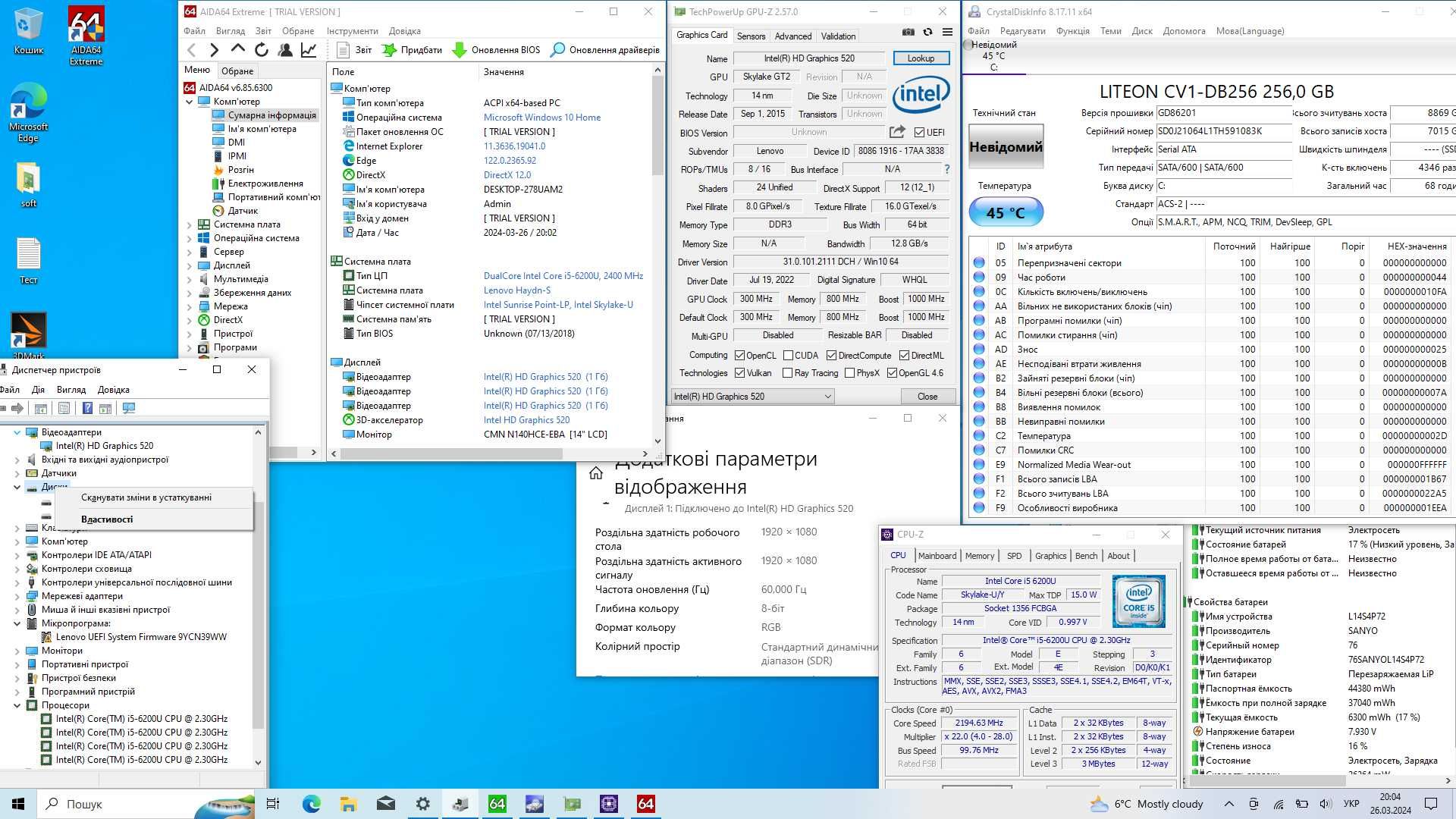This screenshot has width=1456, height=819.
Task: Click Оновлення драйверів toolbar button
Action: point(605,50)
